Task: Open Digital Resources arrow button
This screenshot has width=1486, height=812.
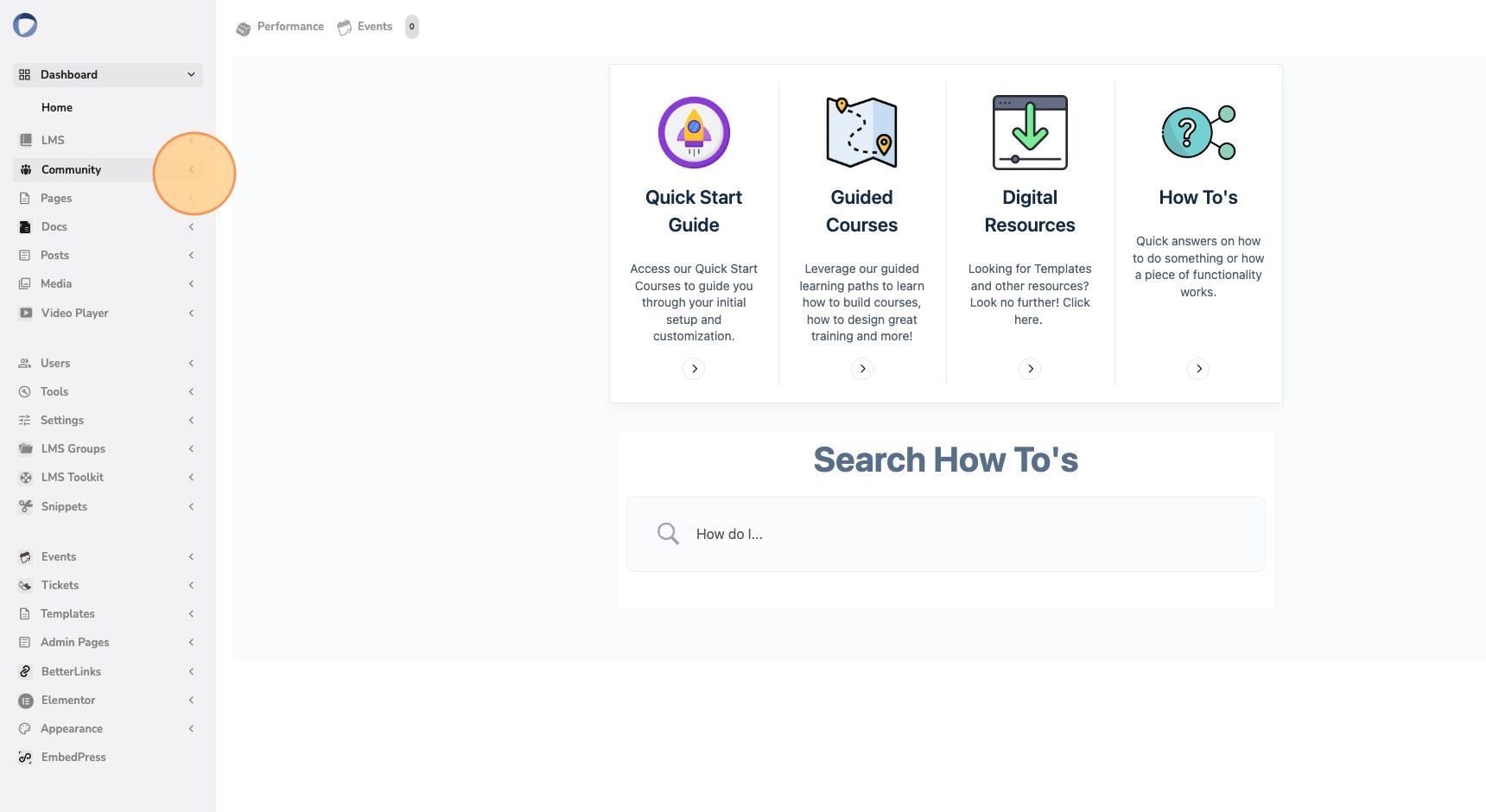Action: pos(1030,369)
